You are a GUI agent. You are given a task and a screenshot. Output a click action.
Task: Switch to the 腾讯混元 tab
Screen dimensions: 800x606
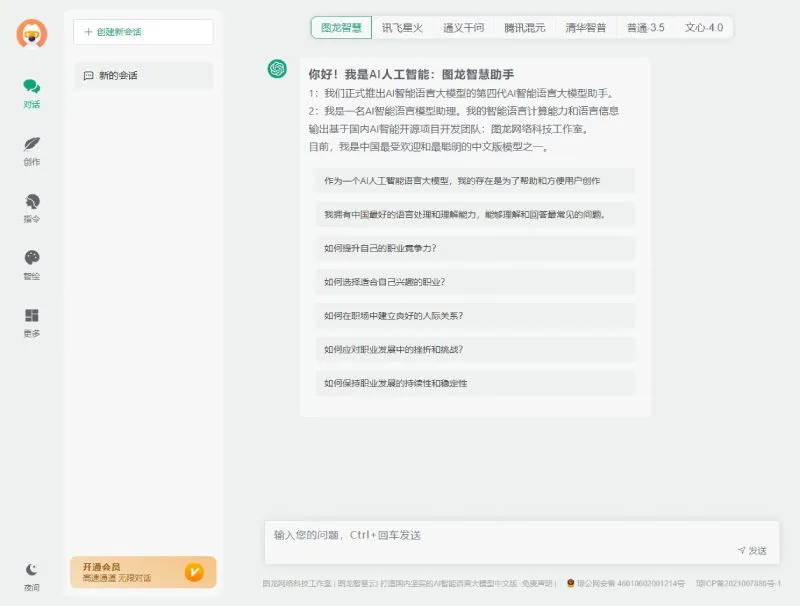click(x=524, y=28)
